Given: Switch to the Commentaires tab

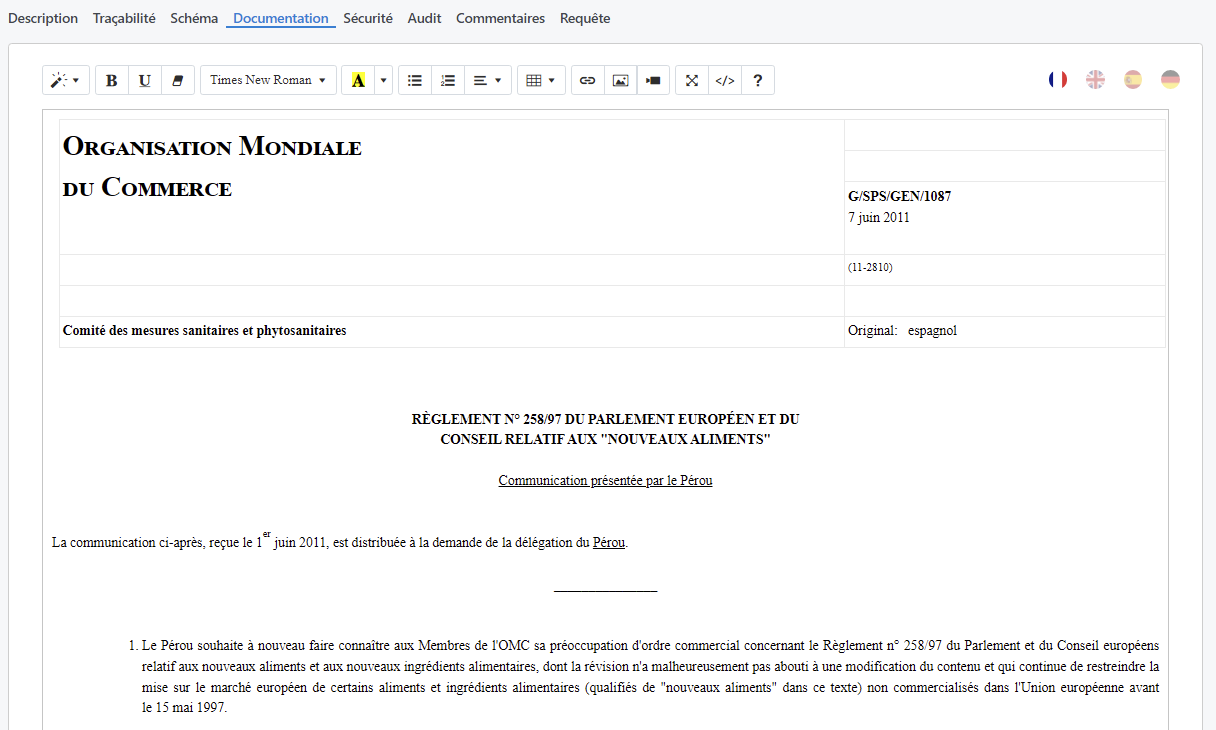Looking at the screenshot, I should [501, 18].
